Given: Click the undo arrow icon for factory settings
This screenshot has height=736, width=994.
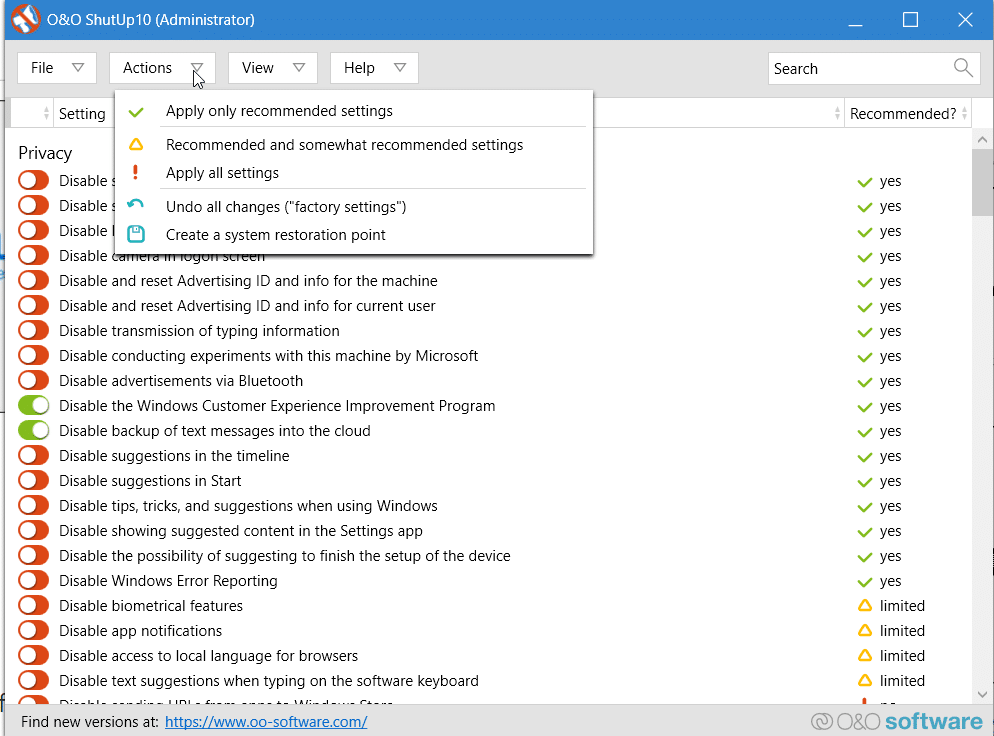Looking at the screenshot, I should coord(135,204).
